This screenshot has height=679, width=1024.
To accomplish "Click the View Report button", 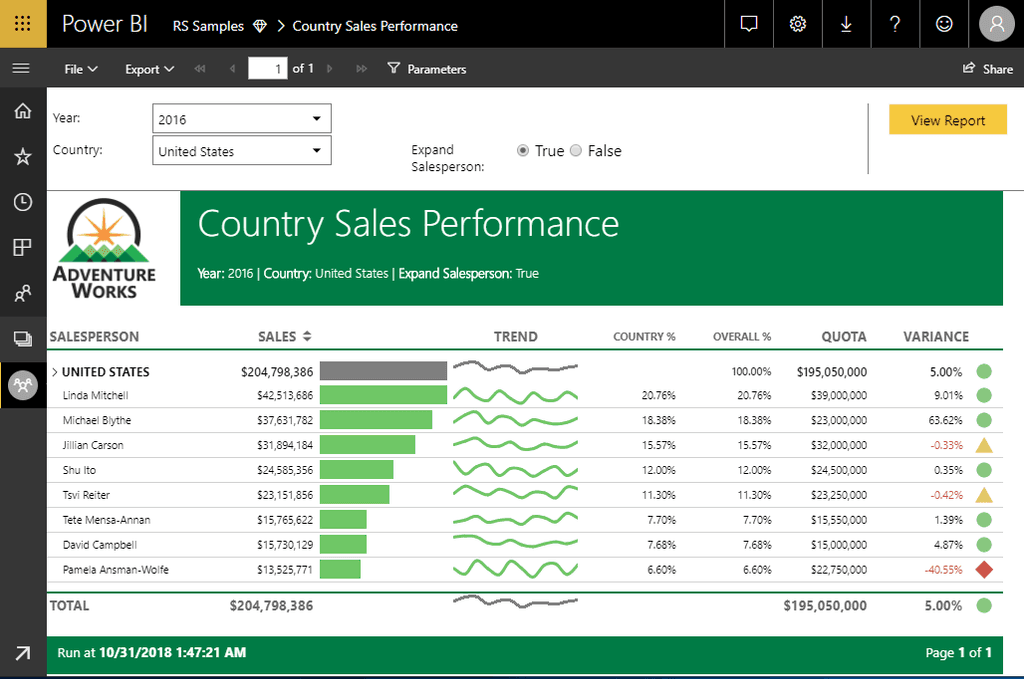I will (x=947, y=118).
